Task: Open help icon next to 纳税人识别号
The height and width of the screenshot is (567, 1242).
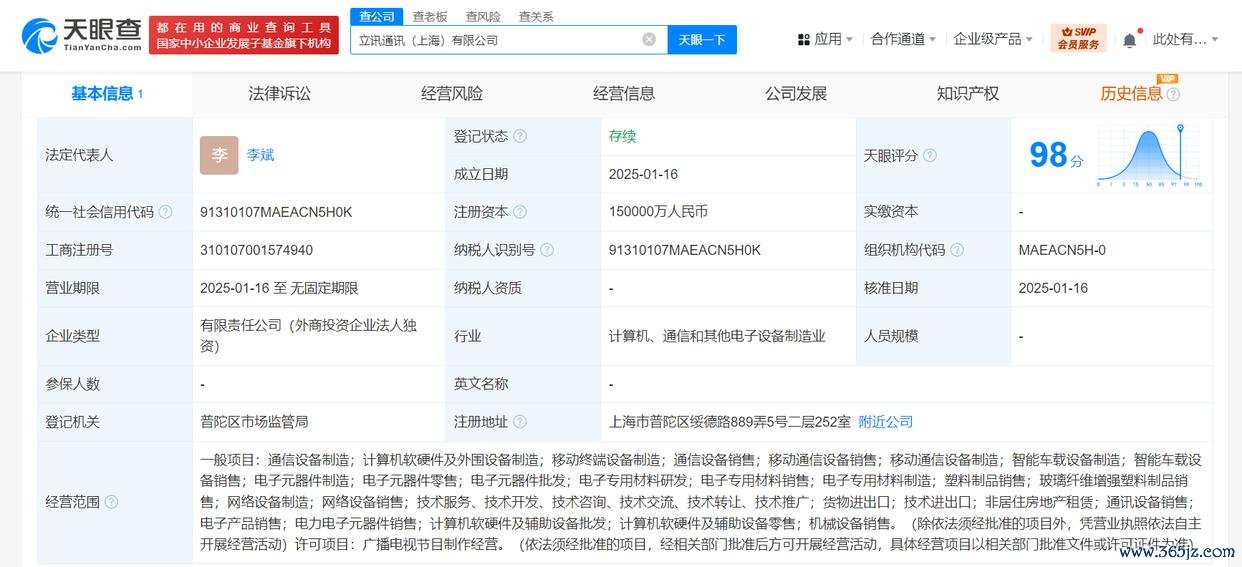Action: pos(547,250)
